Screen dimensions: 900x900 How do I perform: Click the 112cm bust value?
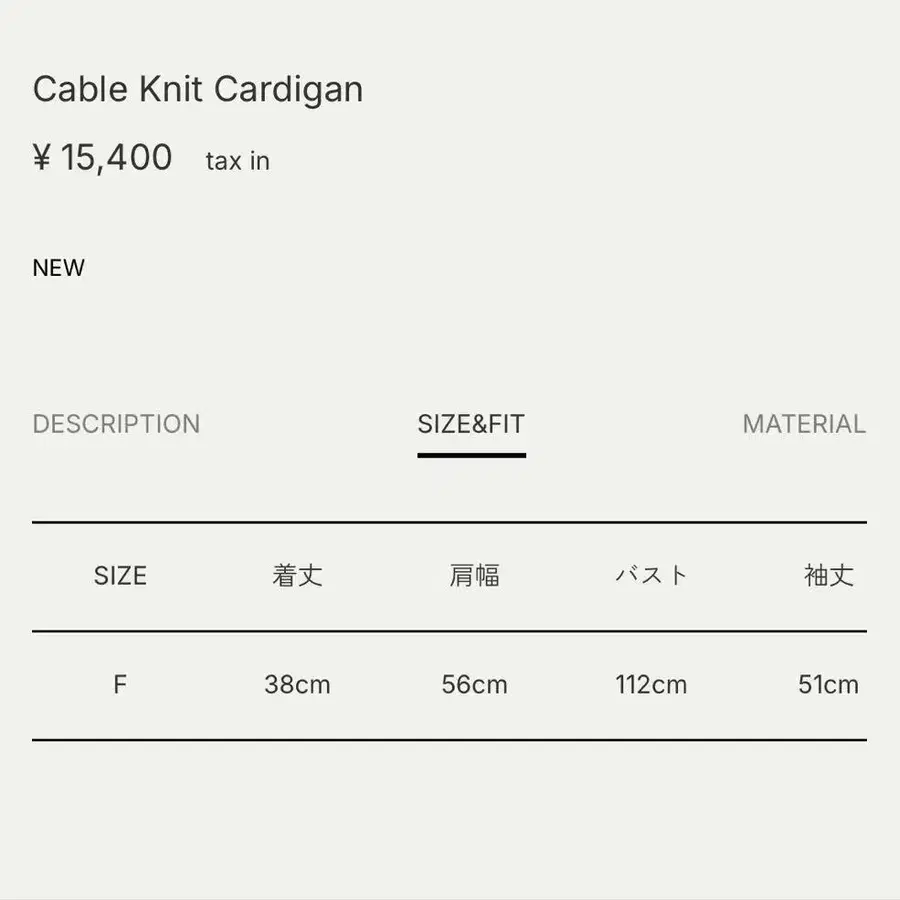point(652,685)
